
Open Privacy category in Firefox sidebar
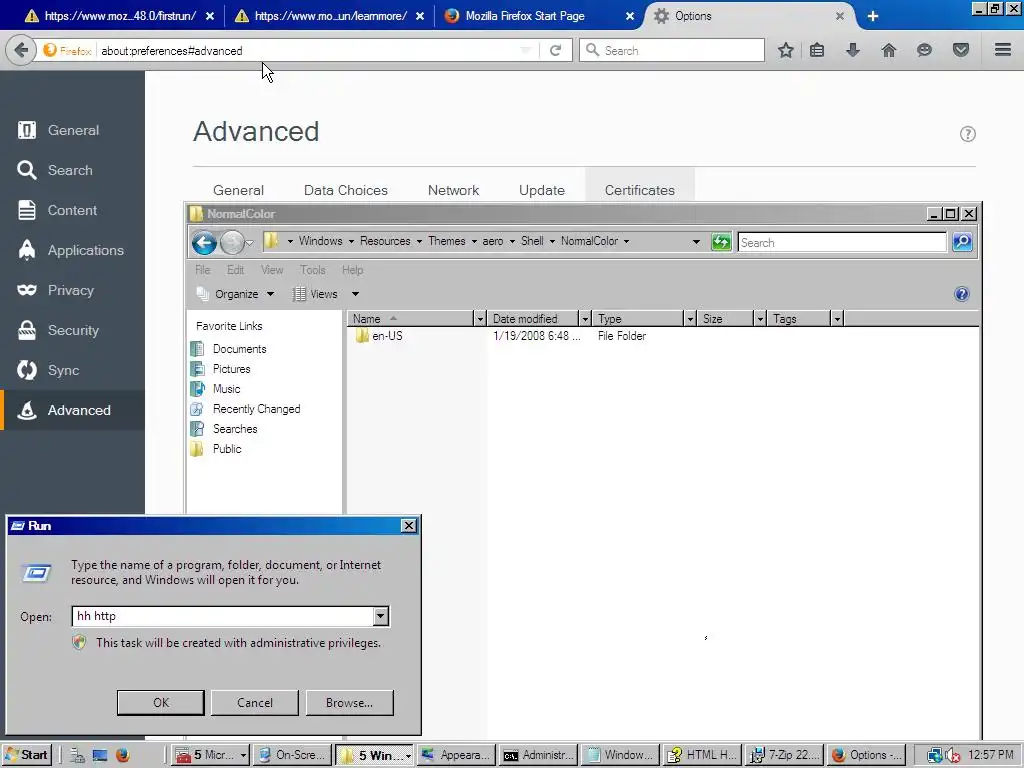[72, 290]
